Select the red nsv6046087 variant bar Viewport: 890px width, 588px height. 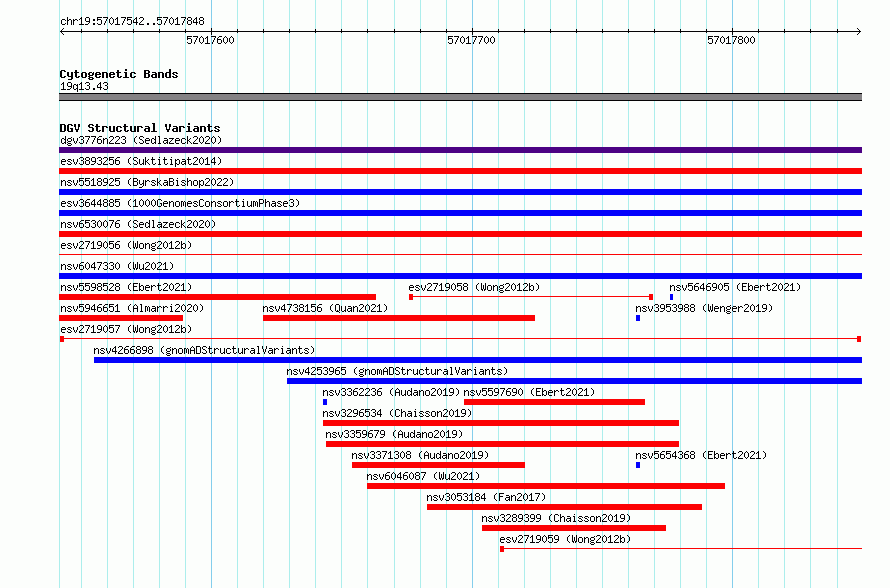[546, 486]
